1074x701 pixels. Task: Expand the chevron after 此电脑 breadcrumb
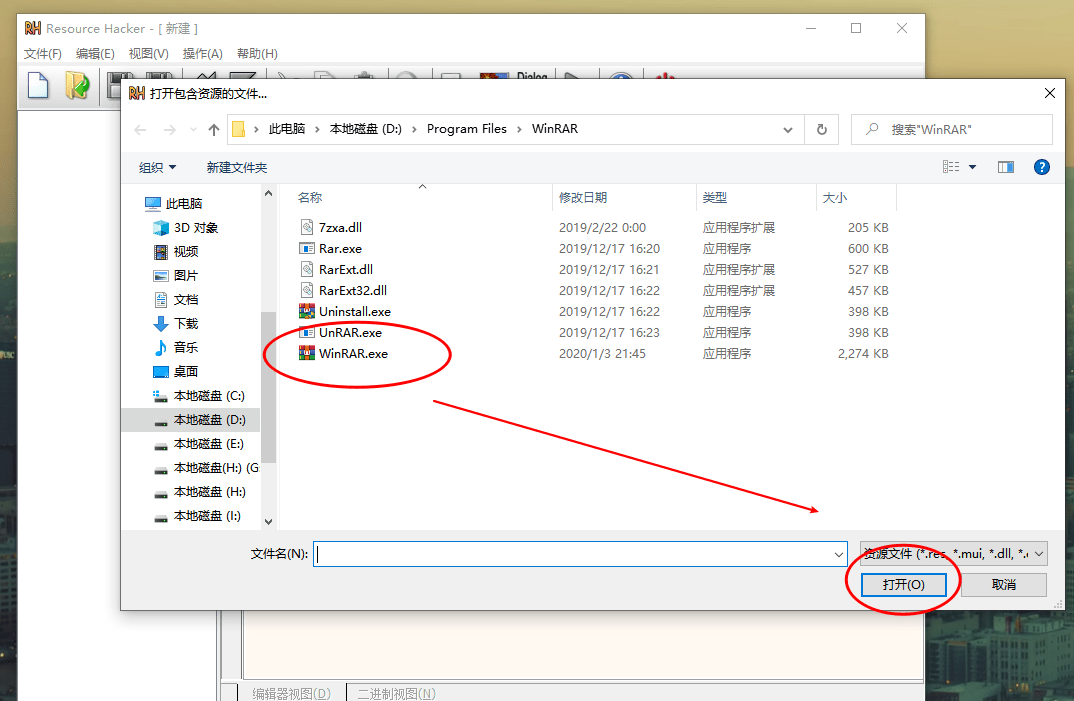pos(317,130)
